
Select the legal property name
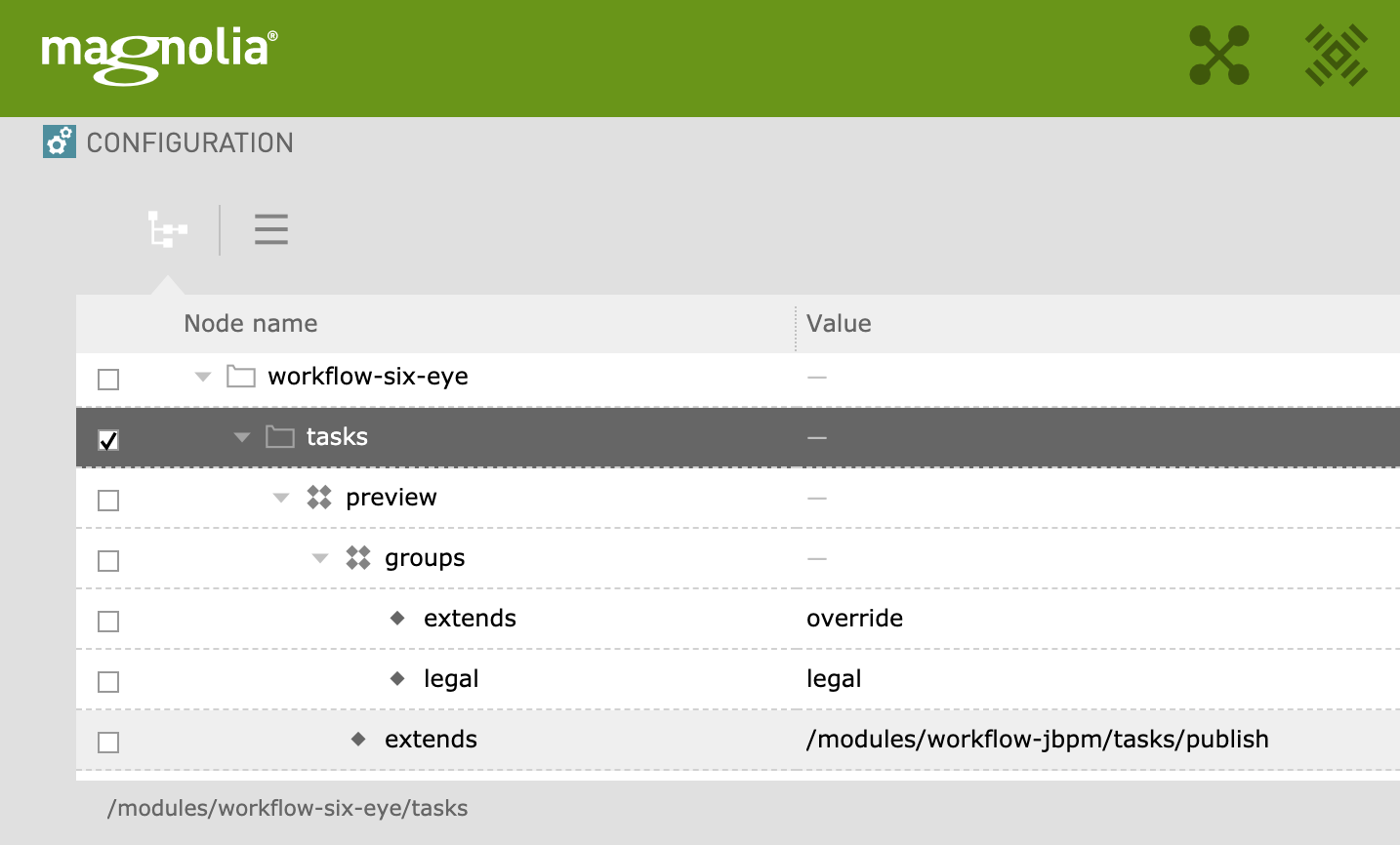click(451, 679)
